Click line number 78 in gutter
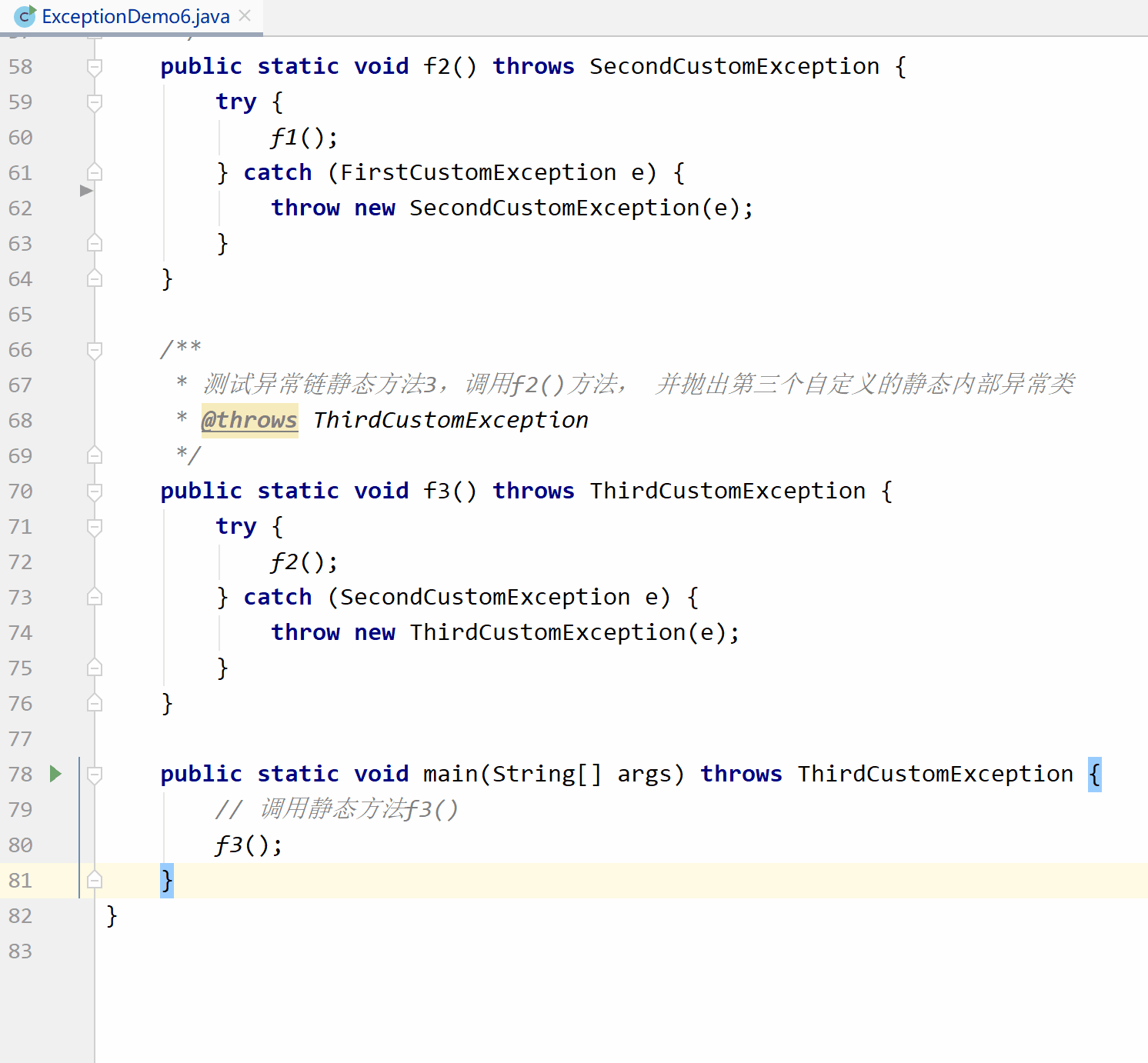 point(21,775)
